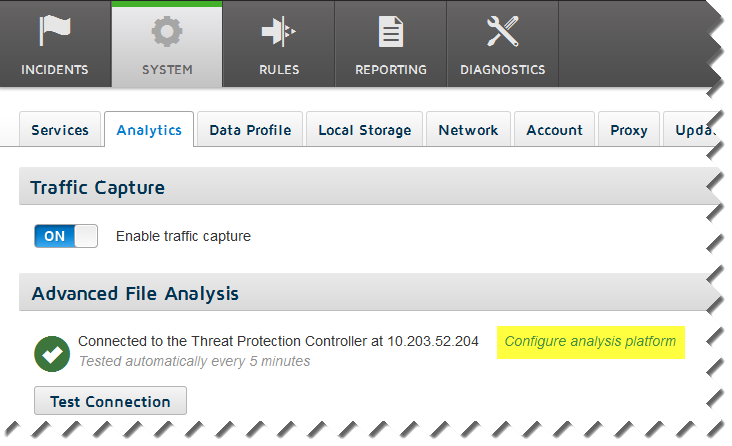
Task: Click the Configure analysis platform link
Action: [x=590, y=342]
